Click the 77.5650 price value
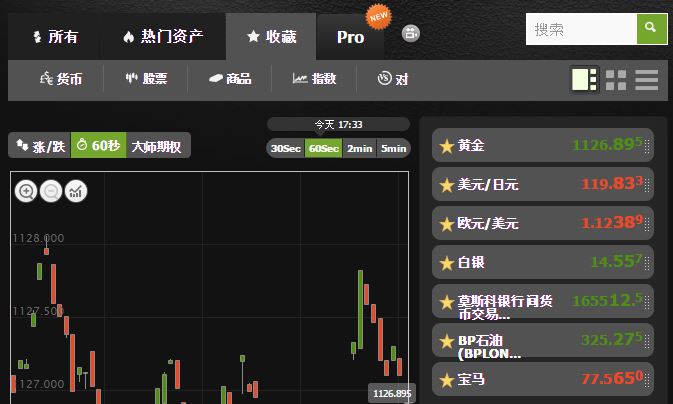The width and height of the screenshot is (673, 404). (612, 378)
